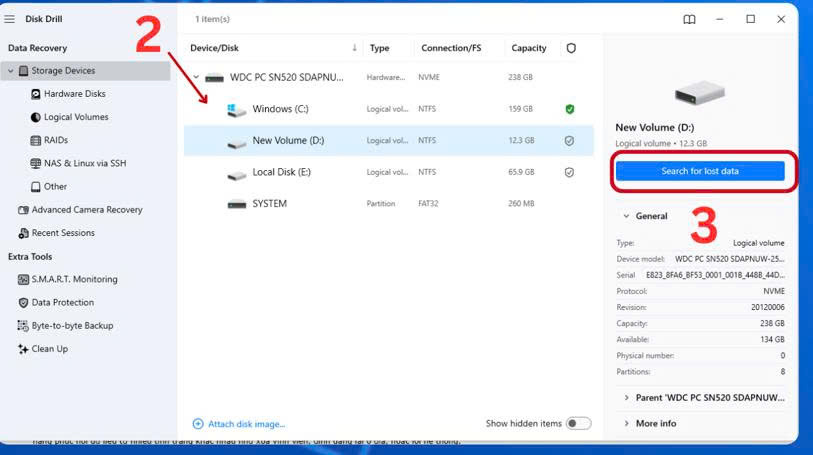Screen dimensions: 813x455
Task: Click the RAIDs icon
Action: click(x=35, y=140)
